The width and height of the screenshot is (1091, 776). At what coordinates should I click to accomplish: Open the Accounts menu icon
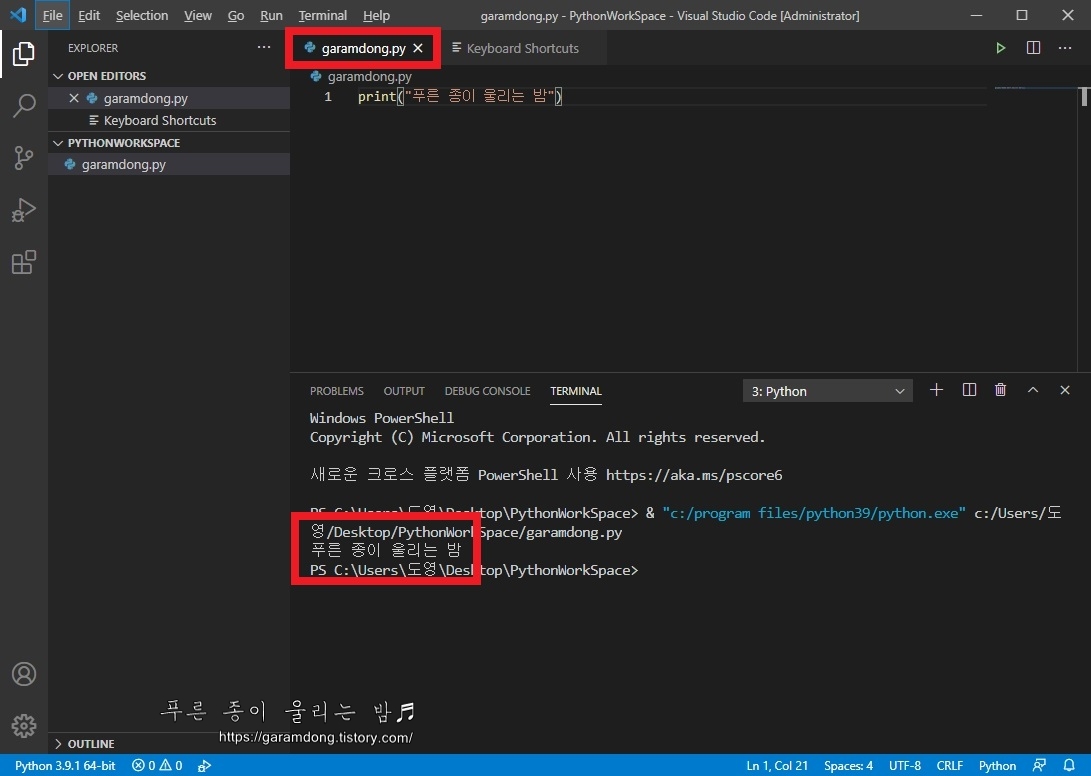pos(24,674)
